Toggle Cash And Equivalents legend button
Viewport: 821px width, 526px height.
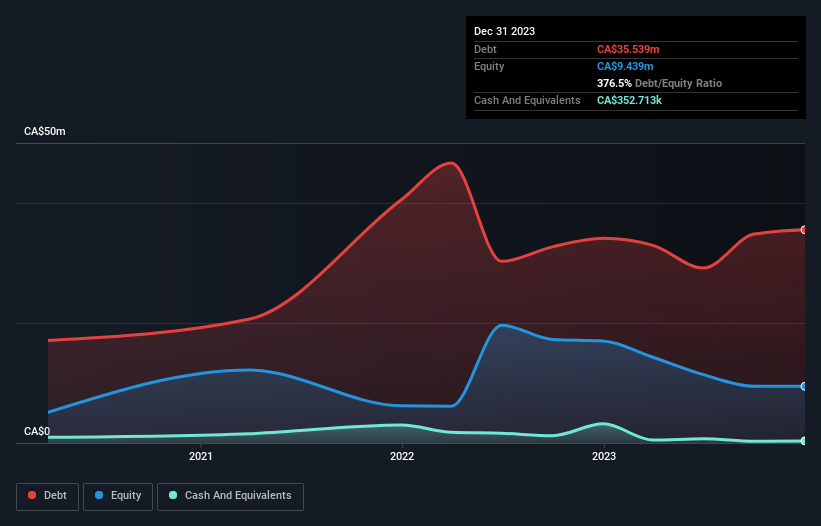pos(230,496)
